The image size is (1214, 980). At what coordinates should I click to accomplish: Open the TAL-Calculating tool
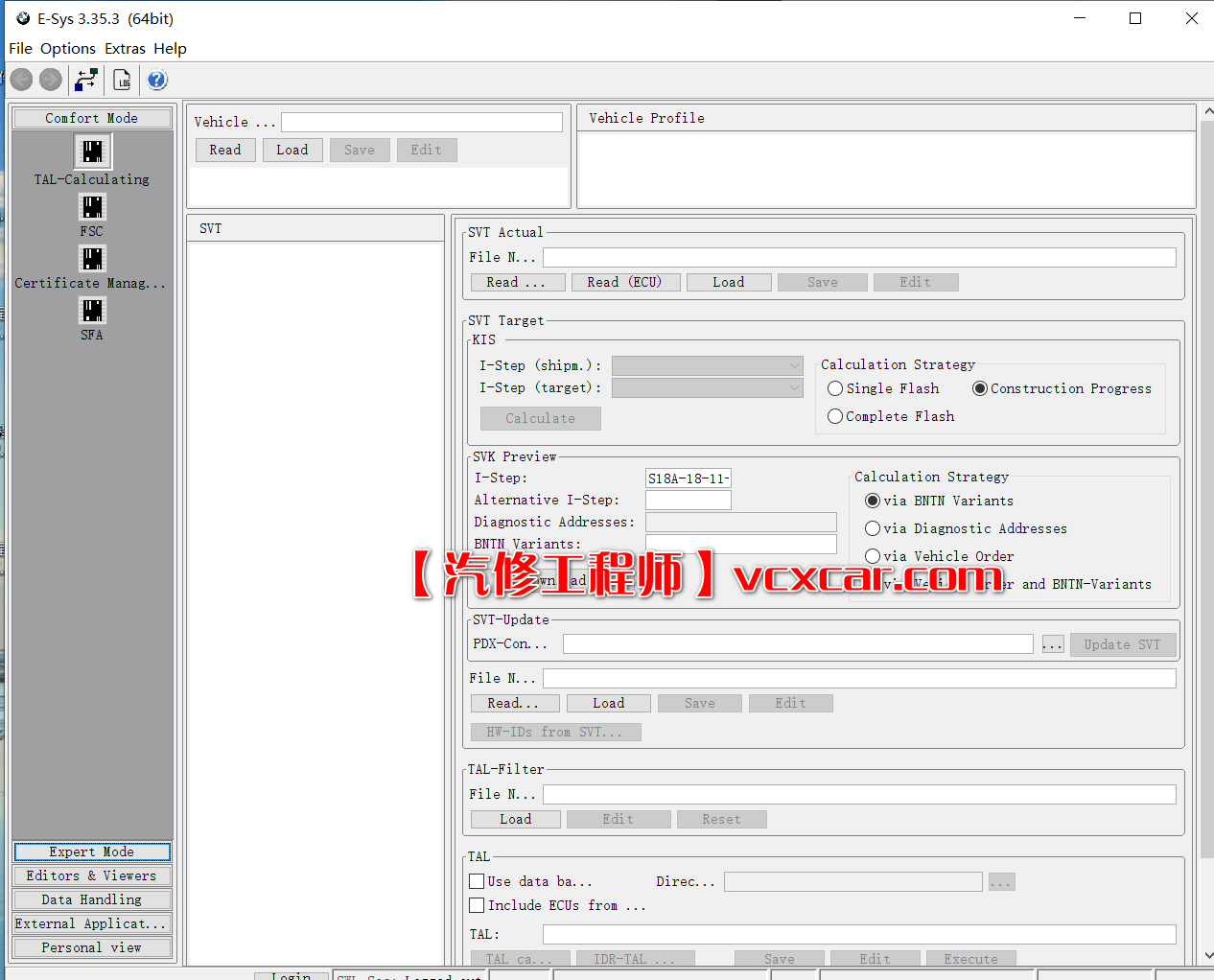(x=92, y=151)
